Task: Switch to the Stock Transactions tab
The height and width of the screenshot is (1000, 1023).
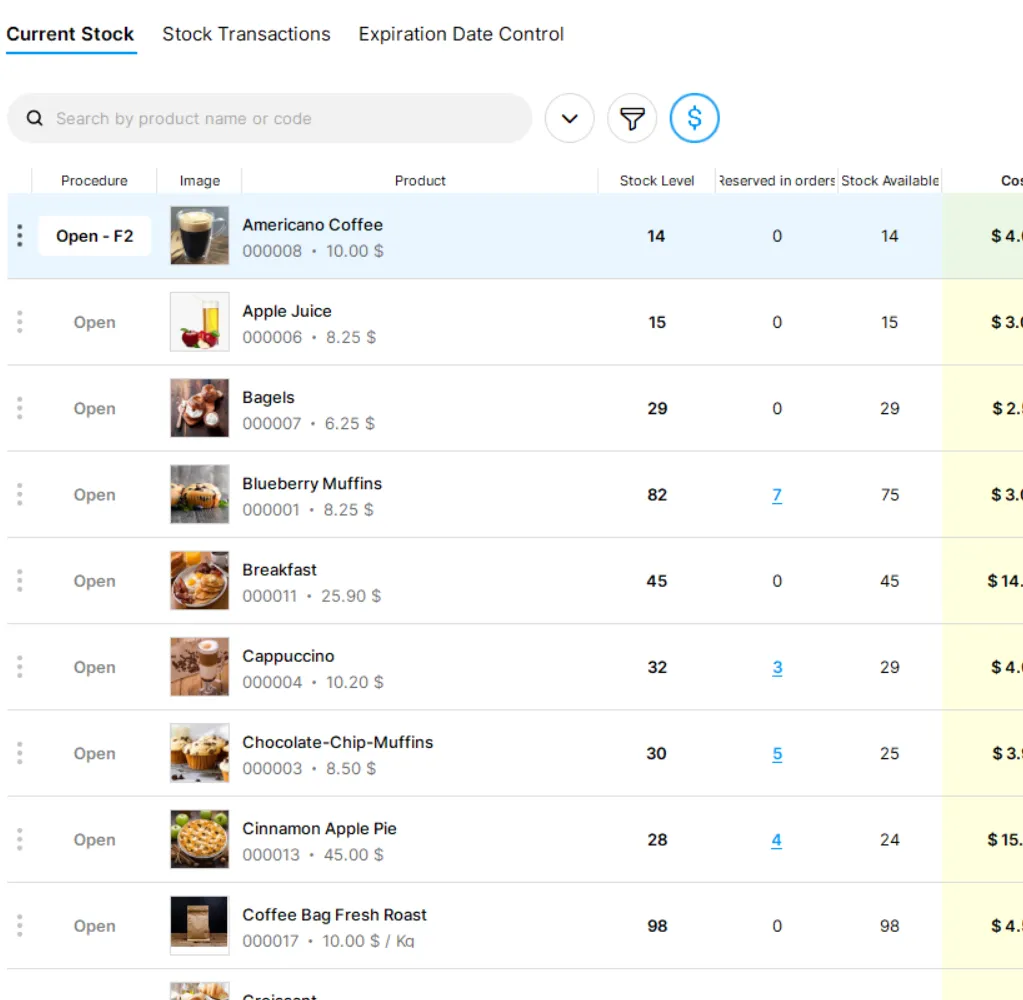Action: [246, 34]
